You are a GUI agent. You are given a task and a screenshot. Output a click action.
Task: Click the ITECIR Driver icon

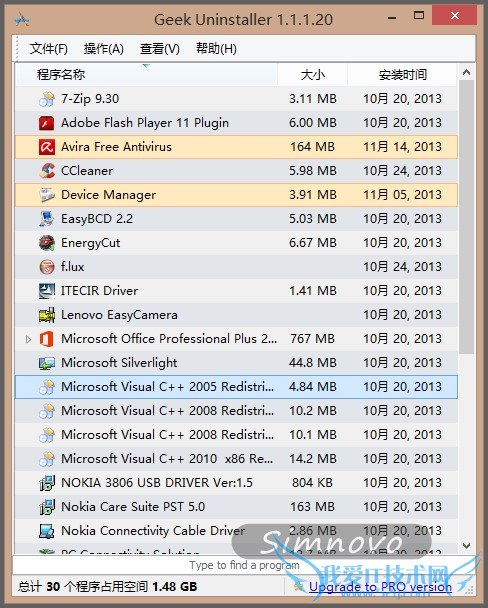47,291
